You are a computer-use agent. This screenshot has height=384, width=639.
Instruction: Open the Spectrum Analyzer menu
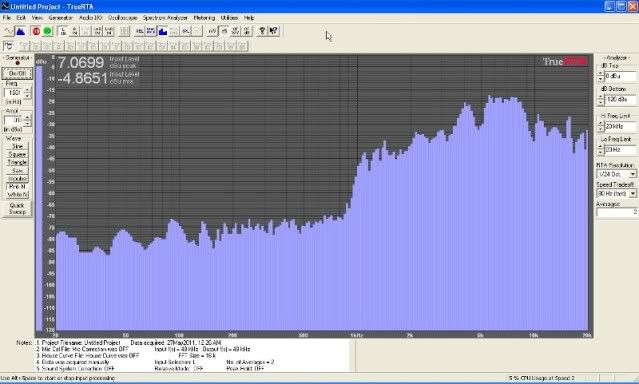click(165, 18)
